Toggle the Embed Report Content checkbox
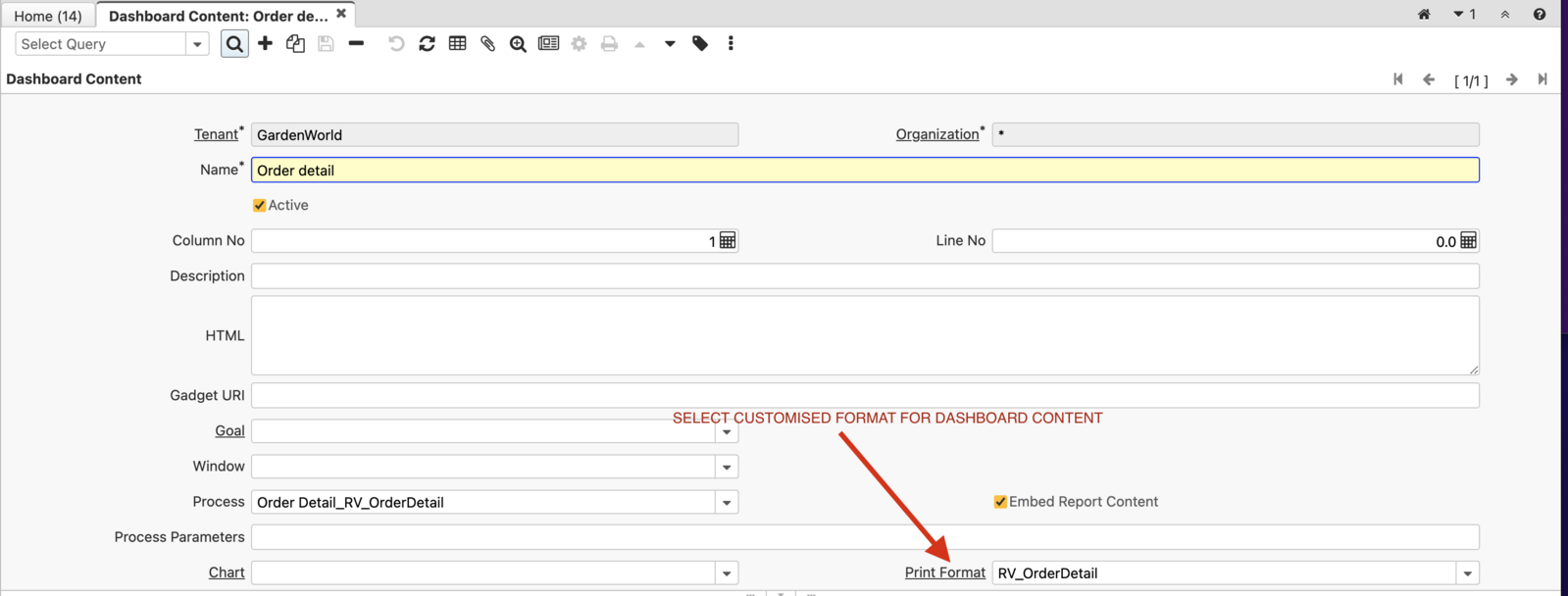Viewport: 1568px width, 596px height. coord(1000,502)
